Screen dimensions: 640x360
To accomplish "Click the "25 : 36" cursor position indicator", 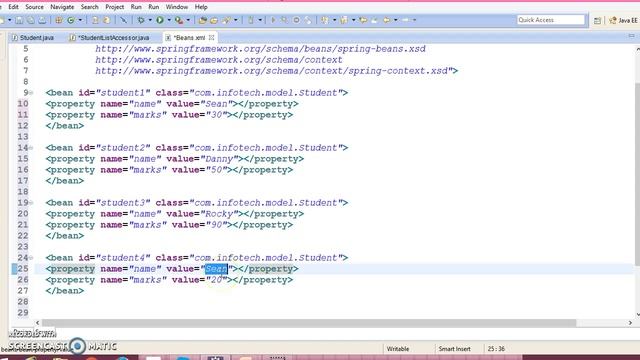I will (496, 349).
